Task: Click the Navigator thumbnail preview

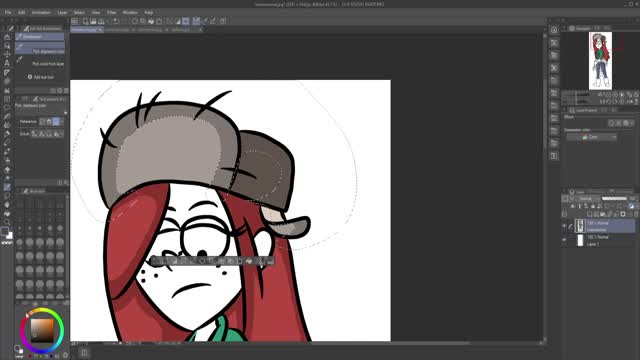Action: tap(600, 60)
